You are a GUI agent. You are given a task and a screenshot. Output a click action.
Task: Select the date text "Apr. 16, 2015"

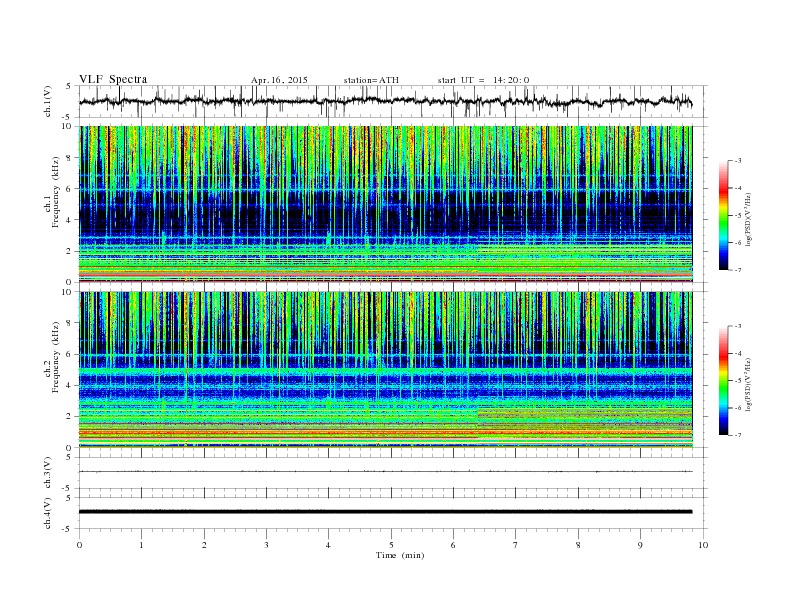coord(279,80)
